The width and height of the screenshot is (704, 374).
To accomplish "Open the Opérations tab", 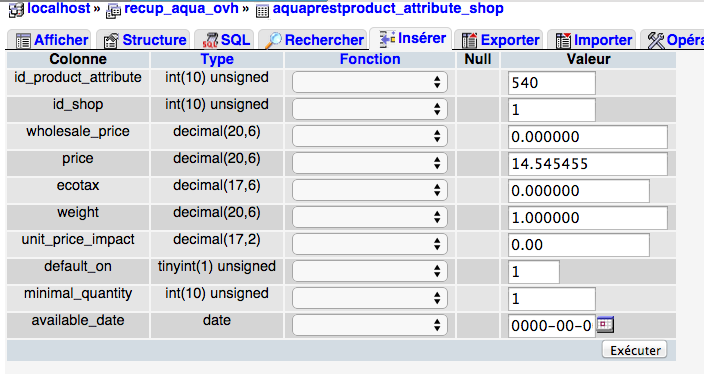I will click(672, 40).
